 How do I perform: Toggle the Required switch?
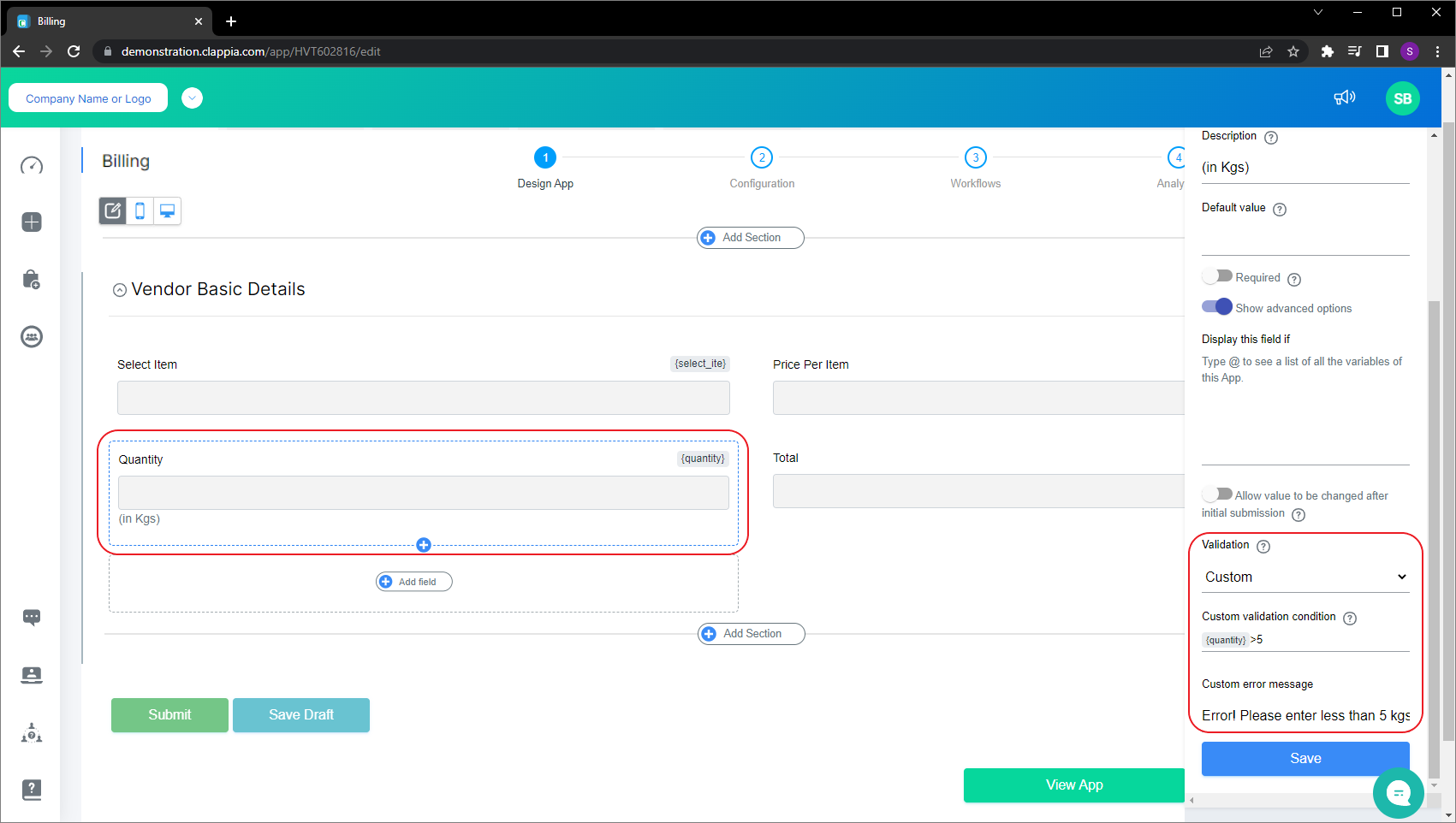1217,276
